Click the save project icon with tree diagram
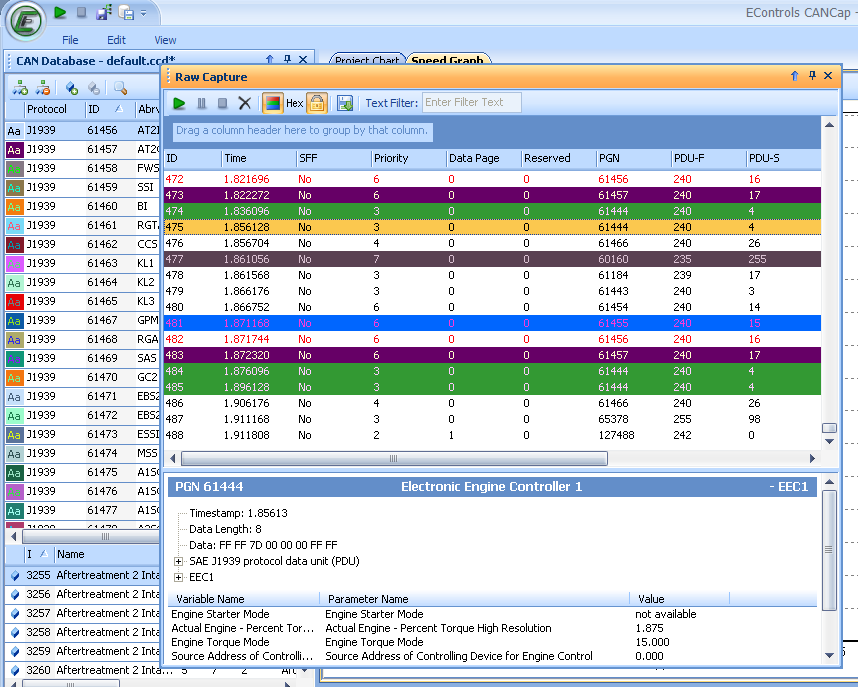 [104, 12]
